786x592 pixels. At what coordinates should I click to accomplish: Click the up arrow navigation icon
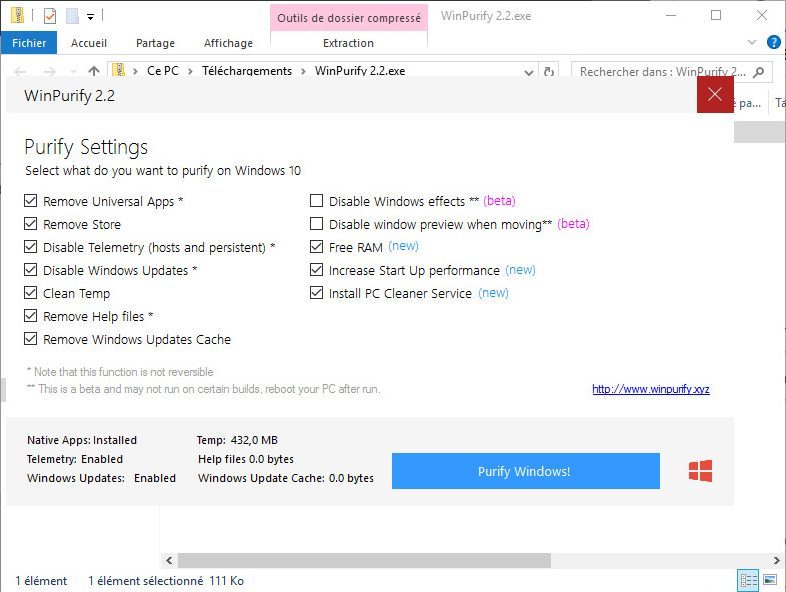coord(94,72)
